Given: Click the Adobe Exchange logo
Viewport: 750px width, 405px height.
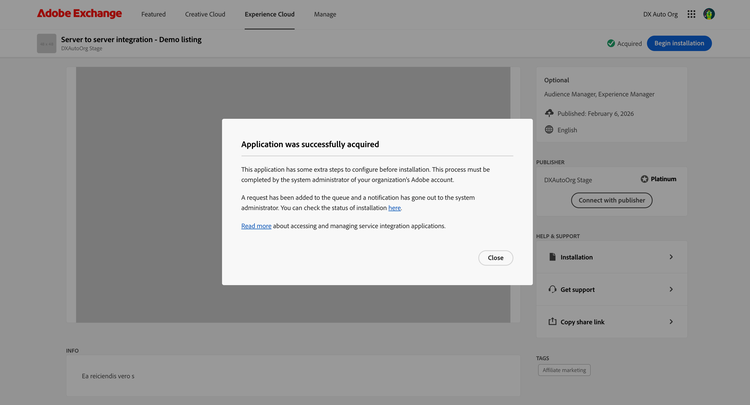Looking at the screenshot, I should coord(79,14).
